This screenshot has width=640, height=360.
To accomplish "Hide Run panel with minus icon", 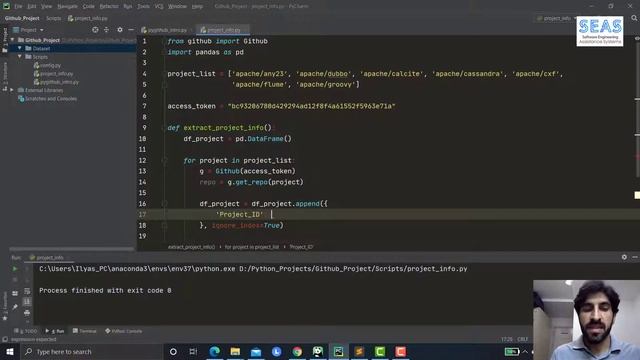I will coord(635,257).
